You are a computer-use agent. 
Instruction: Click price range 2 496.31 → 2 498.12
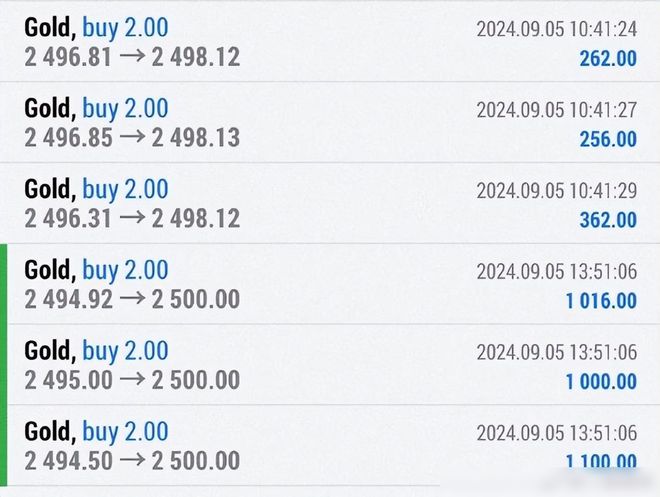pyautogui.click(x=132, y=219)
